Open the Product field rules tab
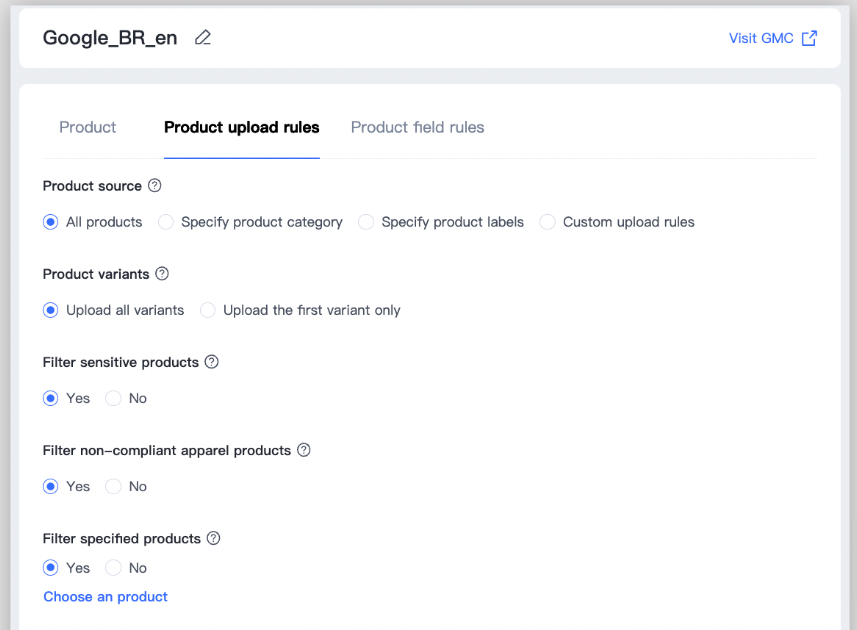The height and width of the screenshot is (630, 857). [417, 127]
